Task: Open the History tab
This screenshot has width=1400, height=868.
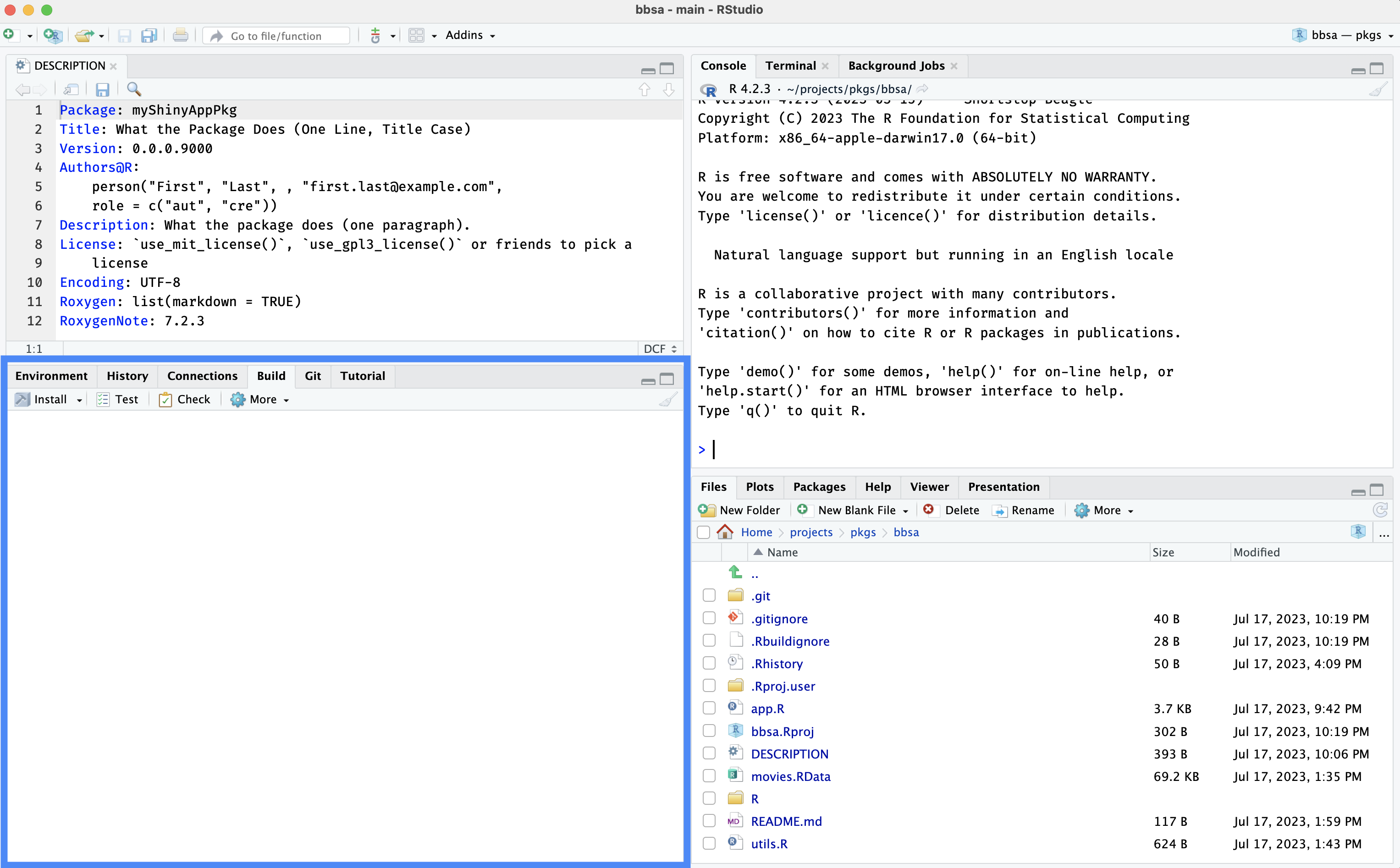Action: click(x=127, y=375)
